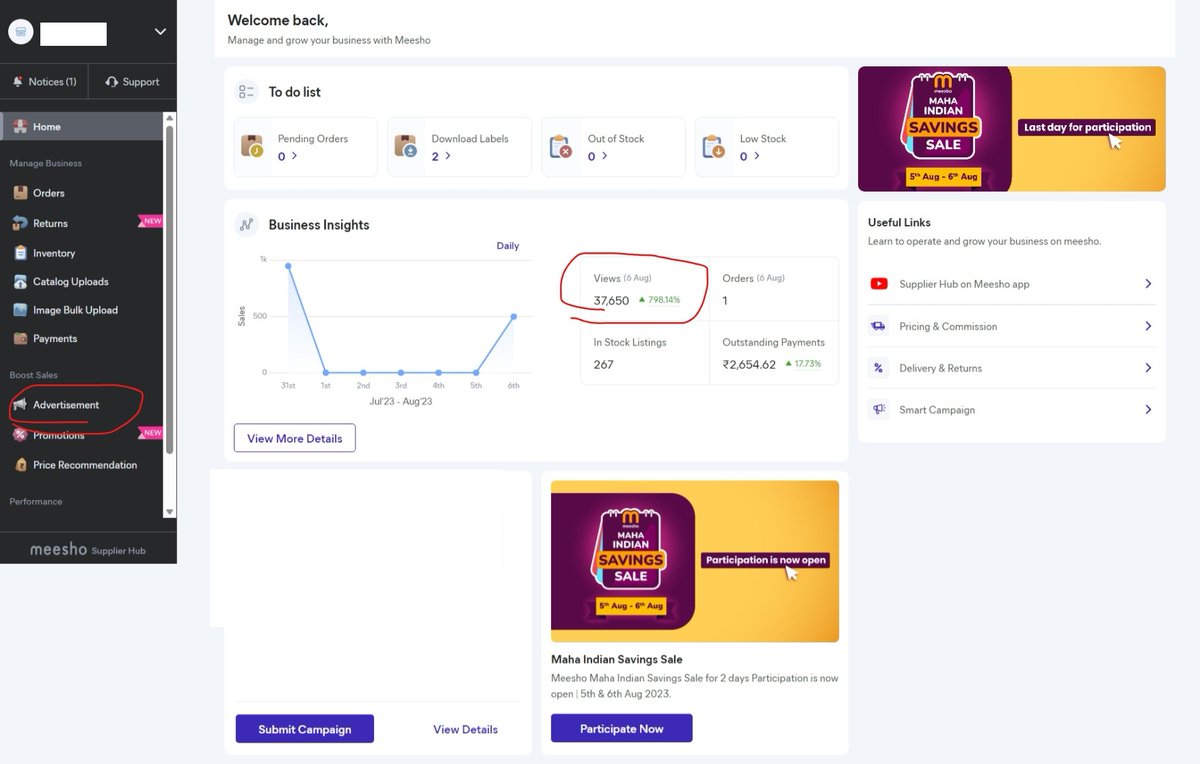
Task: Click the sidebar scrollbar up arrow
Action: coord(169,119)
